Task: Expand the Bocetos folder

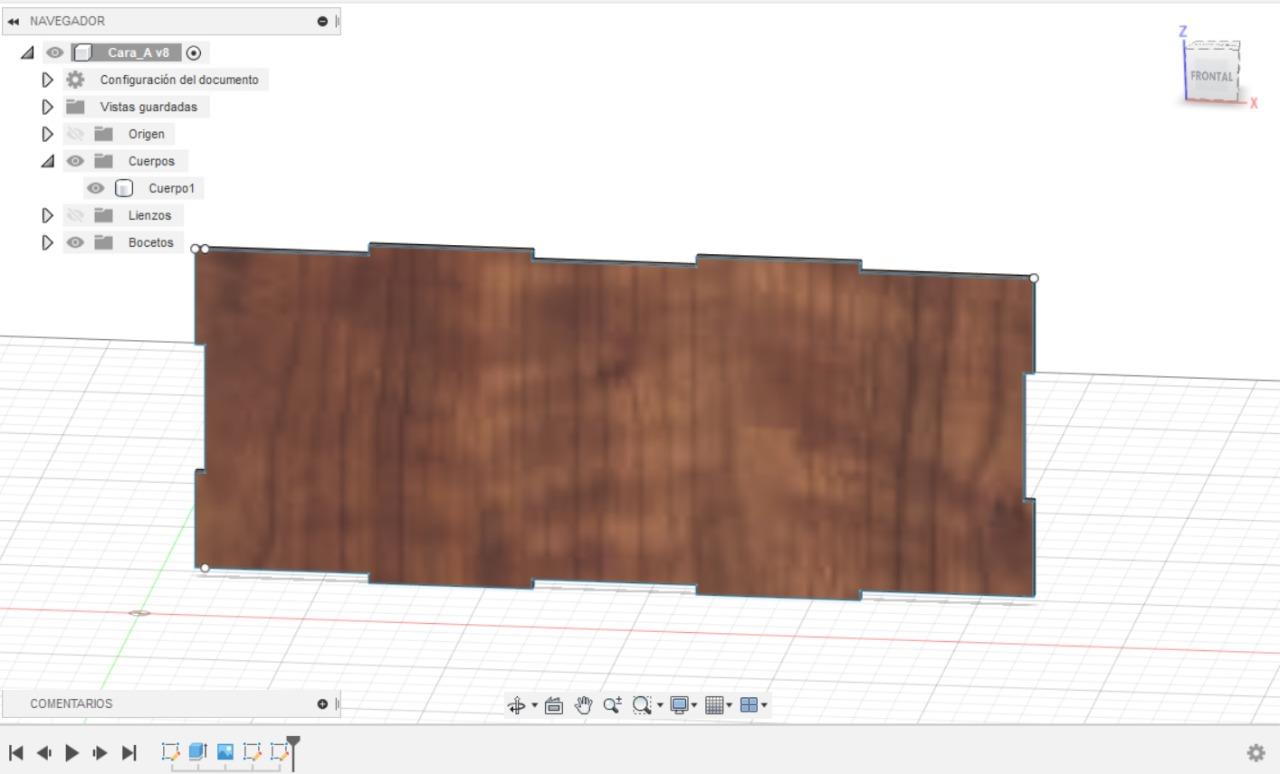Action: [47, 242]
